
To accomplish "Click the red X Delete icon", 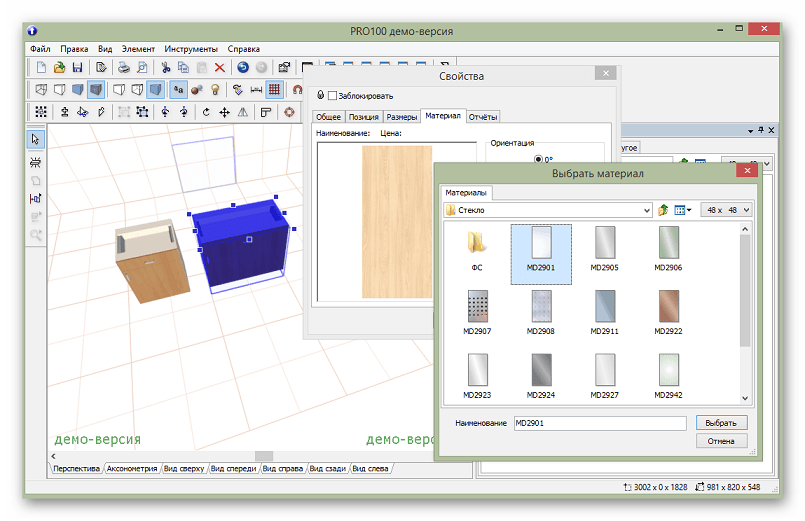I will coord(220,68).
